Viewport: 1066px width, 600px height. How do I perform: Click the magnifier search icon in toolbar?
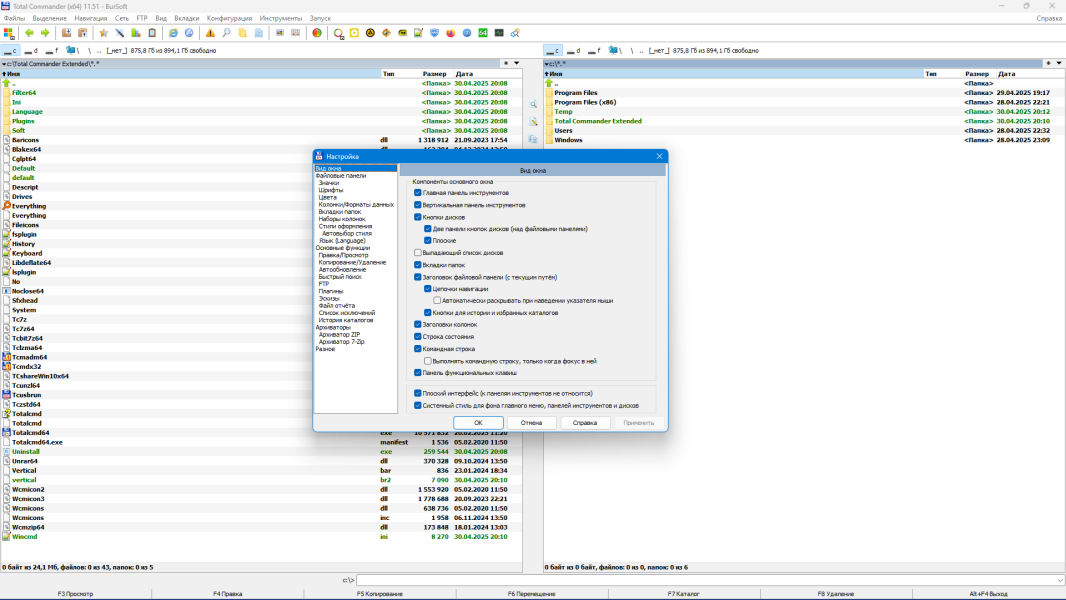[226, 33]
